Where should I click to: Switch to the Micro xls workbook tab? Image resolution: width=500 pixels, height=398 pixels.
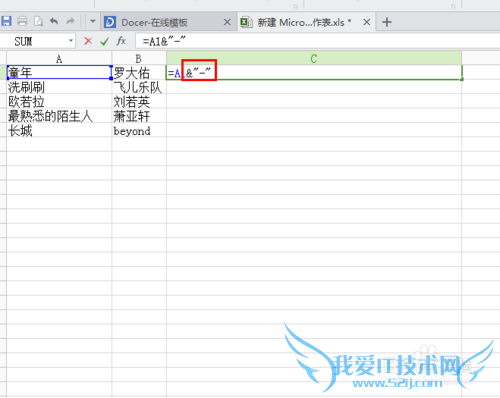coord(307,22)
